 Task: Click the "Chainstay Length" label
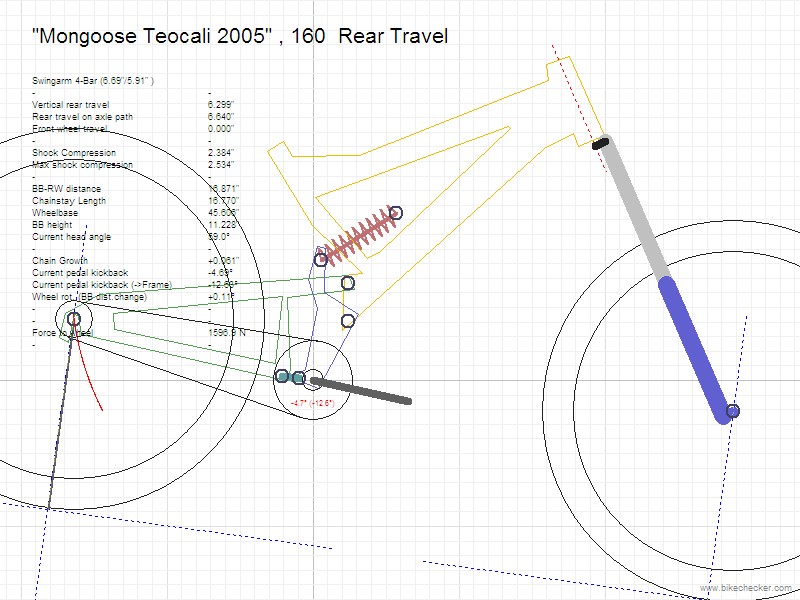click(x=69, y=201)
